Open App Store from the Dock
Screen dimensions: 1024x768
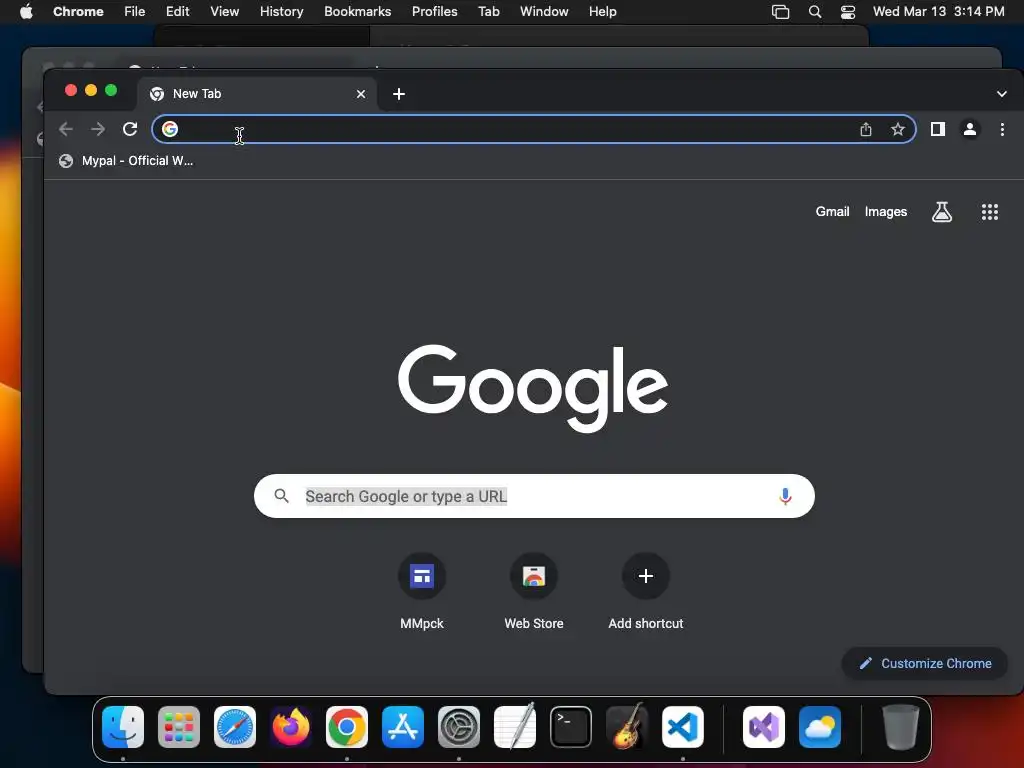(403, 727)
